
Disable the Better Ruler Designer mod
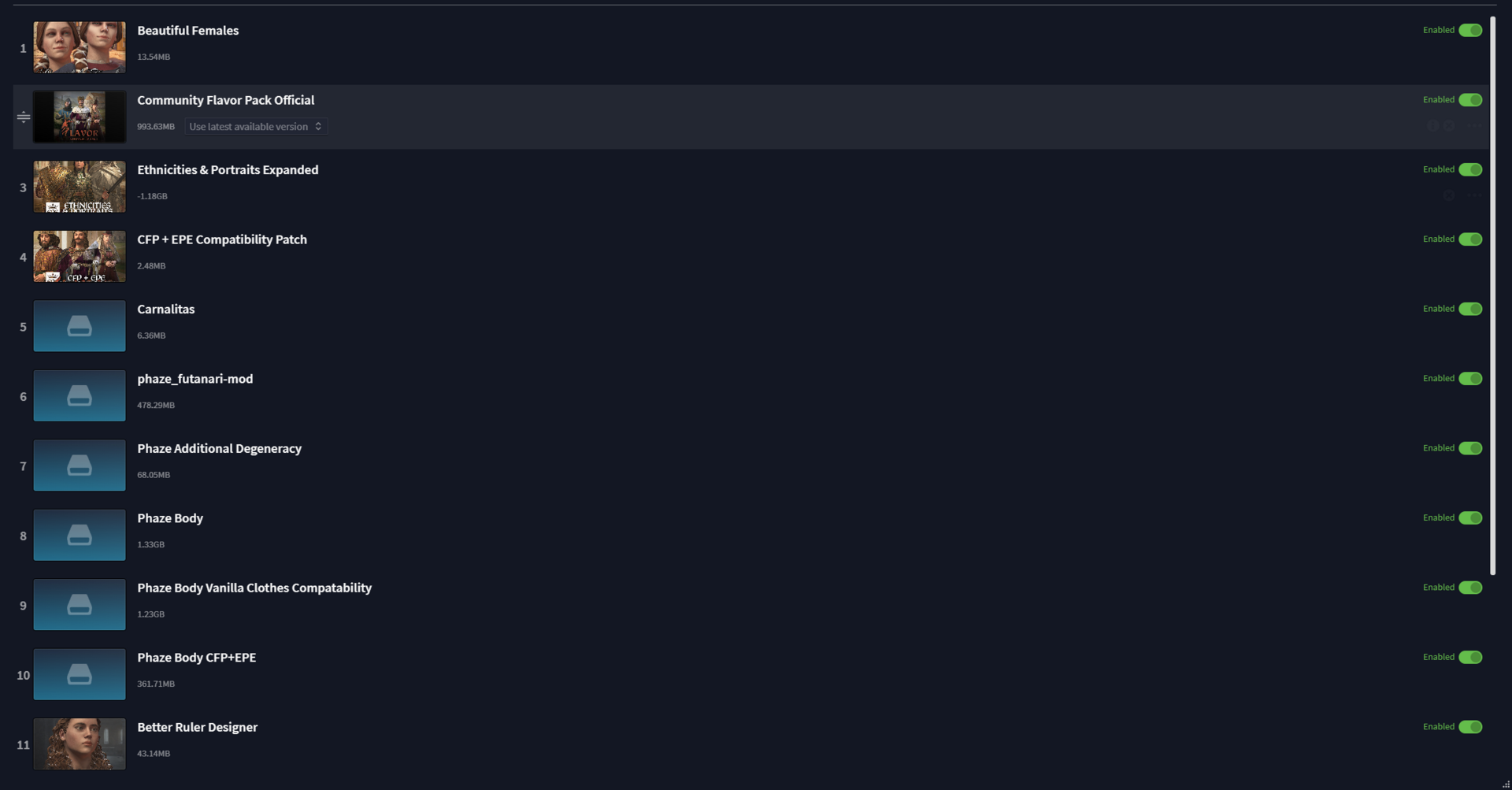(1470, 727)
